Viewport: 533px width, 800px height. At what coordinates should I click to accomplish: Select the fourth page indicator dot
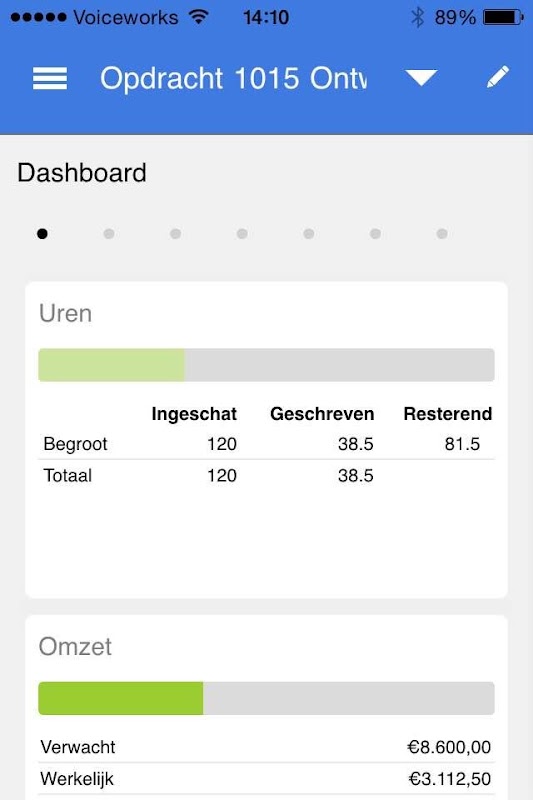click(x=242, y=234)
